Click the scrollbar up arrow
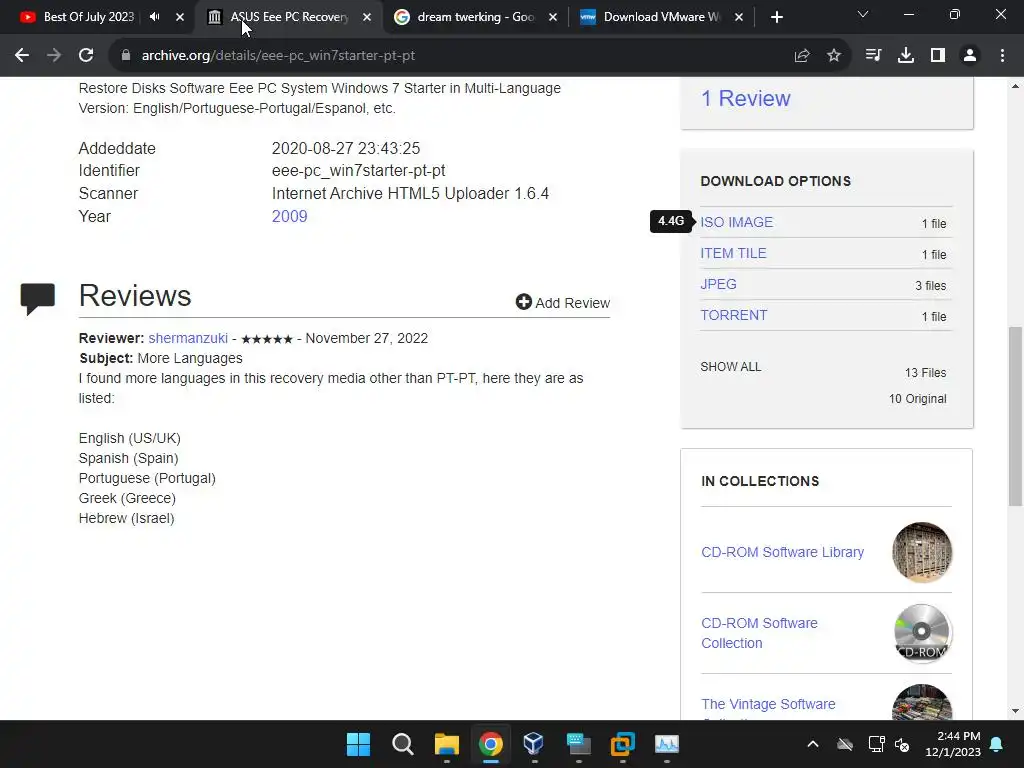Image resolution: width=1024 pixels, height=768 pixels. (1015, 86)
